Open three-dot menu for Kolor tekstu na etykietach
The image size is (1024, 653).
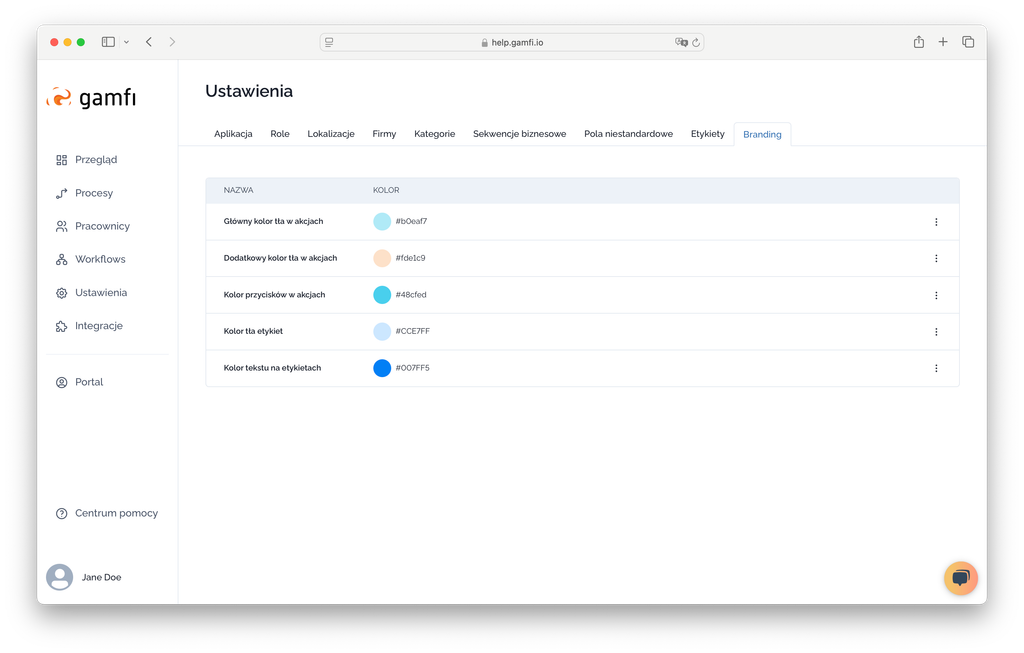[936, 368]
